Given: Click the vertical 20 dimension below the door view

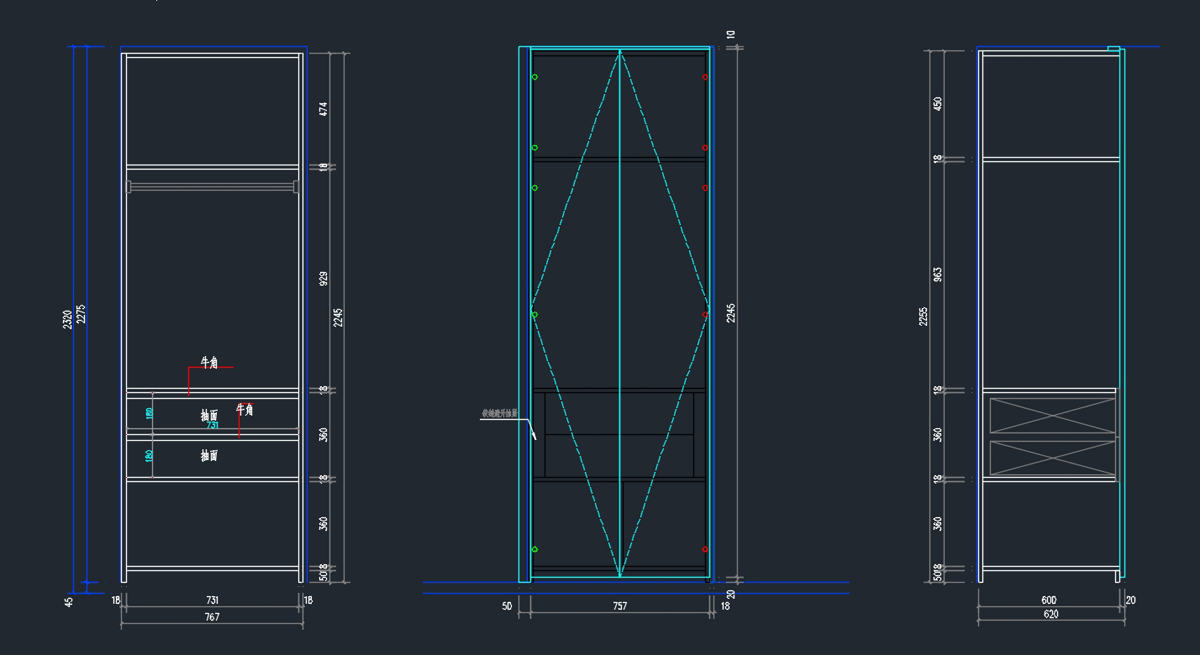Looking at the screenshot, I should pos(731,595).
